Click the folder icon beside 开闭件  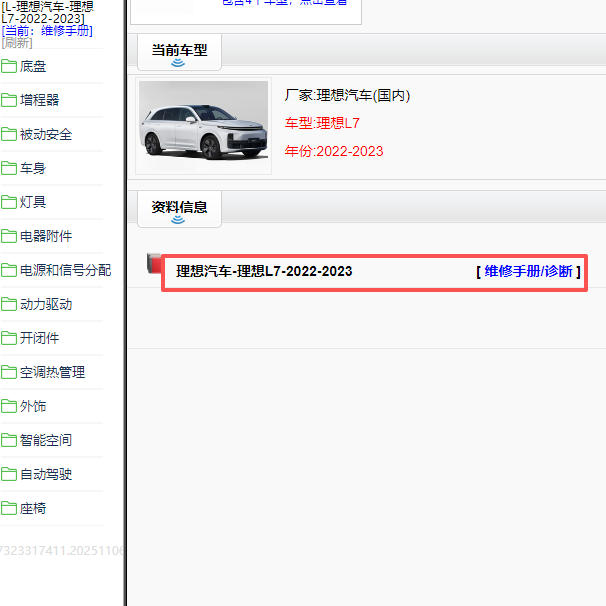(x=9, y=338)
